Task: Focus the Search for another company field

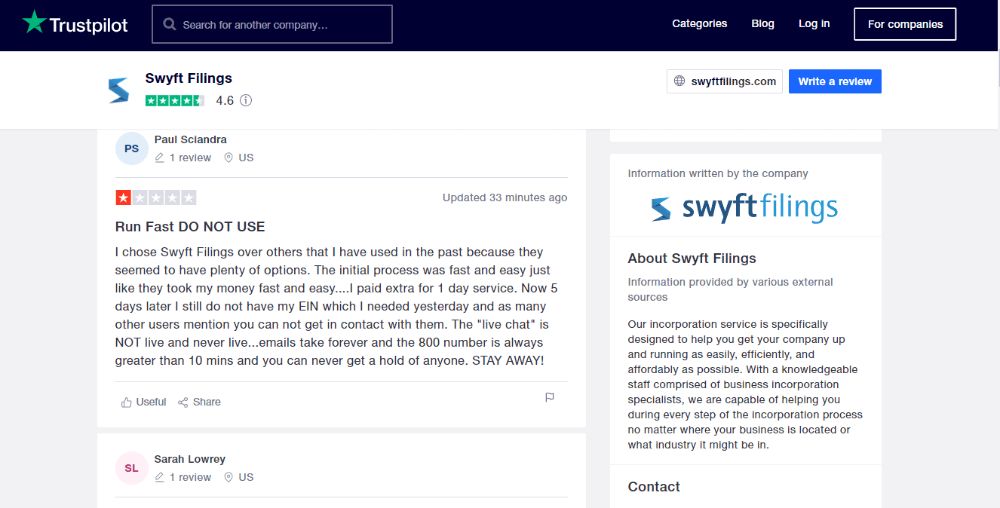Action: click(272, 24)
